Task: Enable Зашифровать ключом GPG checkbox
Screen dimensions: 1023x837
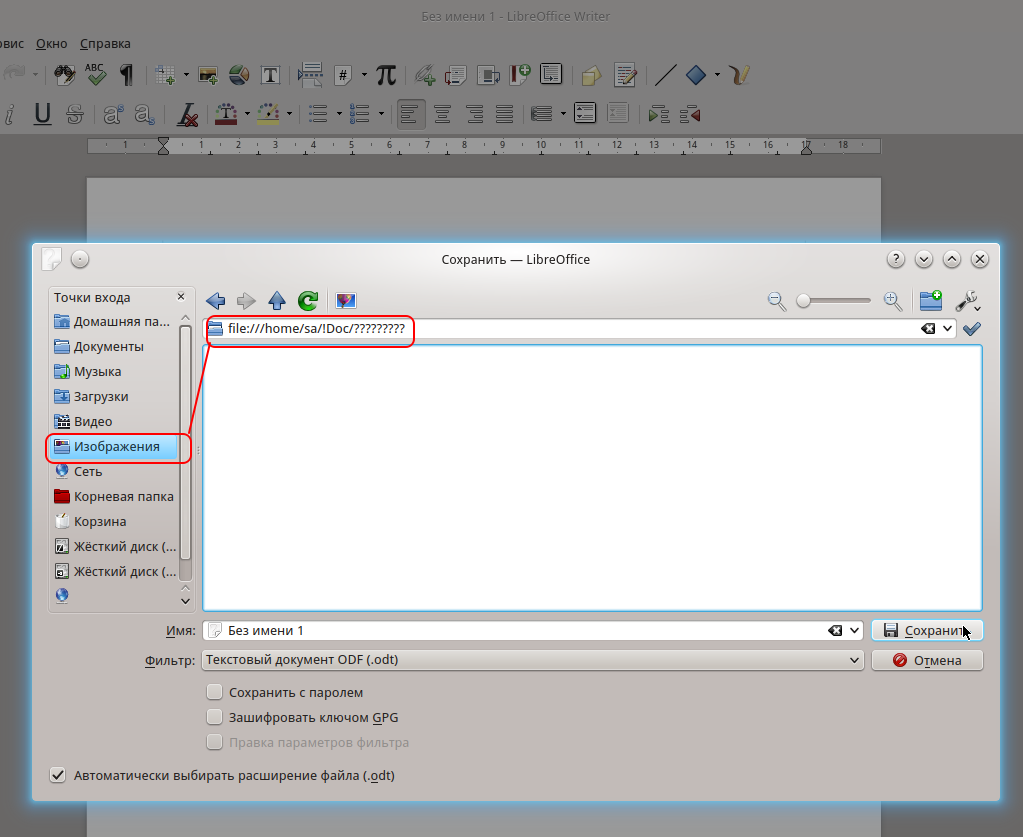Action: coord(214,717)
